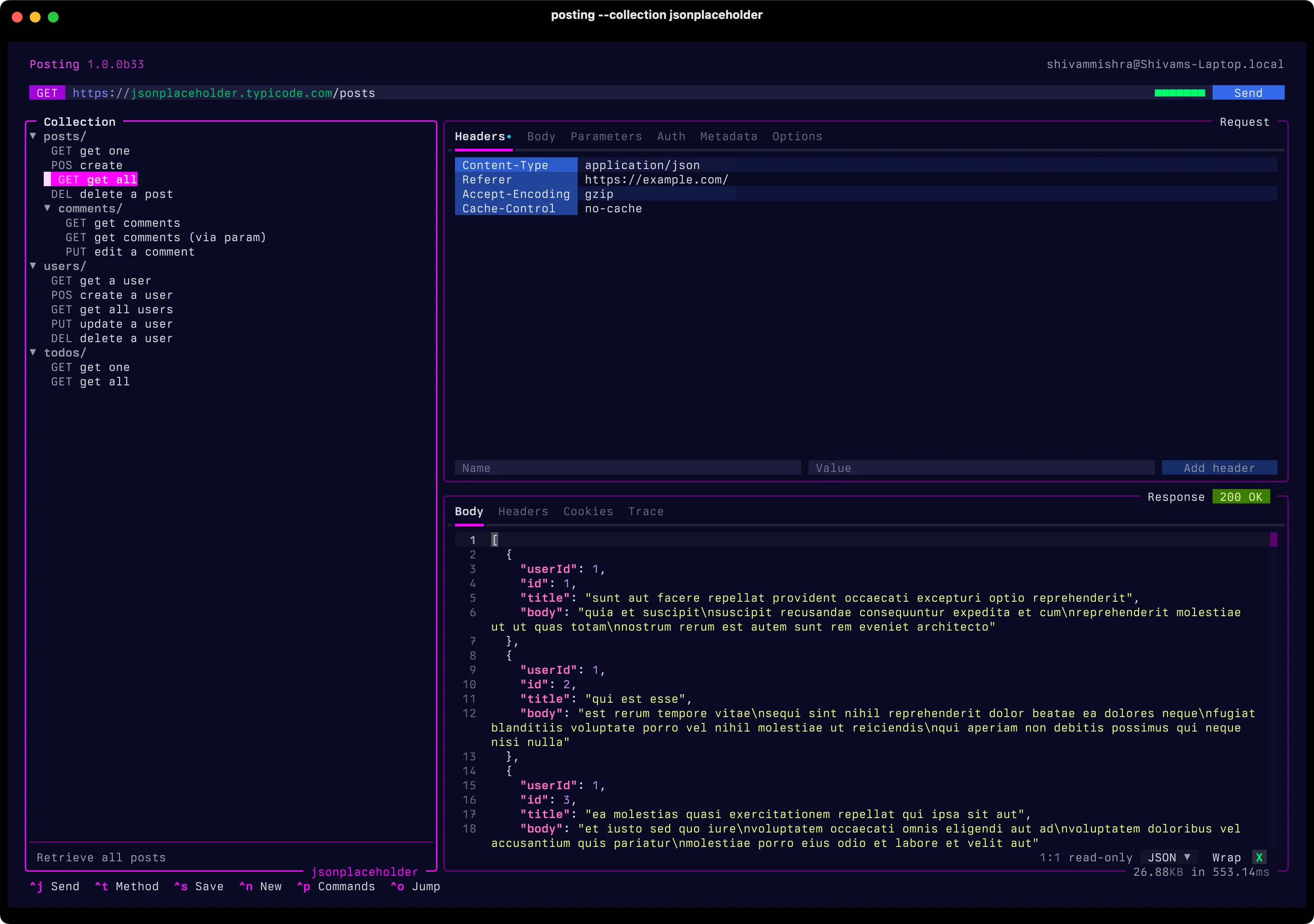Click the response body scrollbar thumb
The image size is (1314, 924).
(1273, 540)
